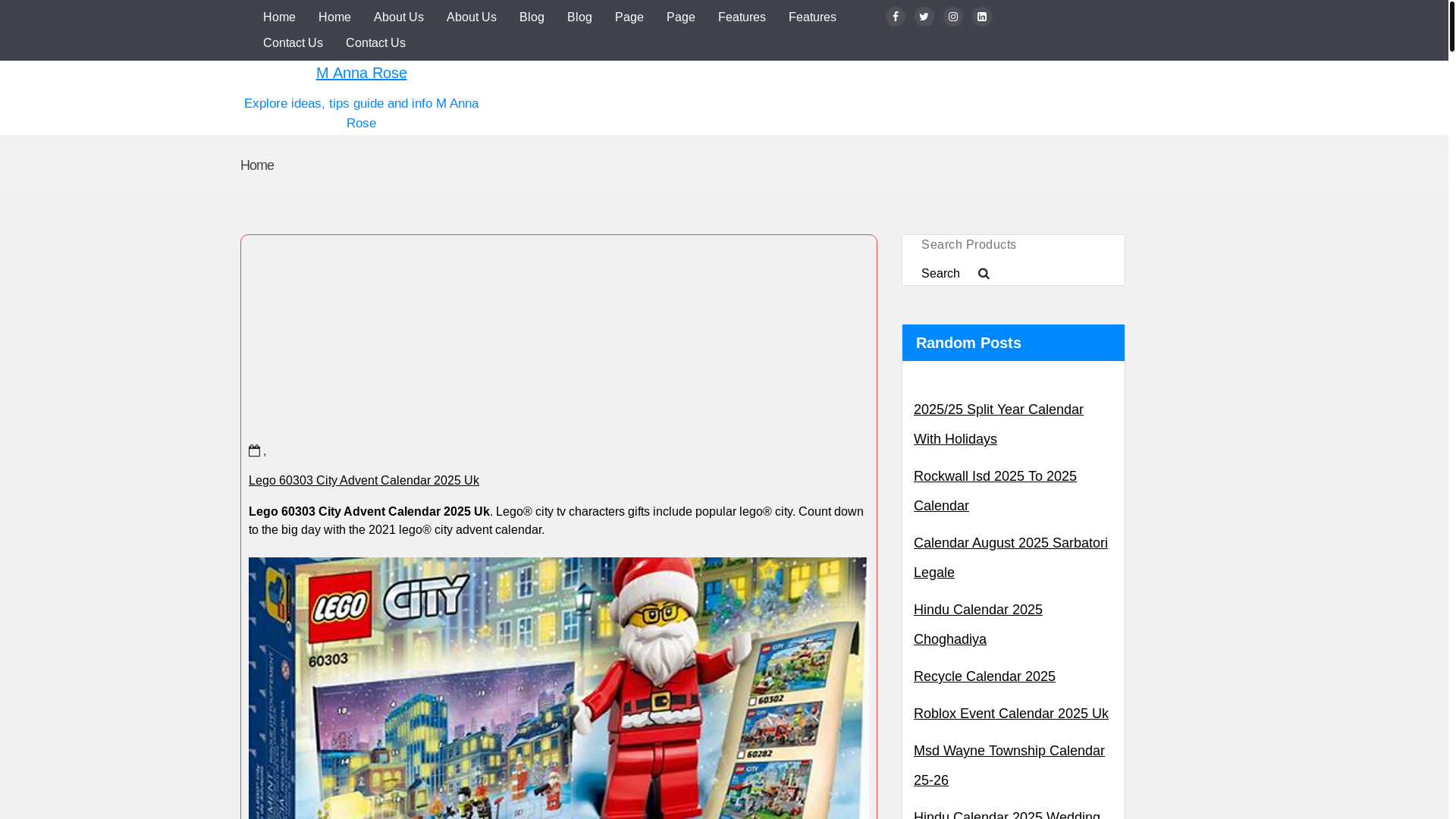The height and width of the screenshot is (819, 1456).
Task: Click the Lego City advent calendar image
Action: (557, 688)
